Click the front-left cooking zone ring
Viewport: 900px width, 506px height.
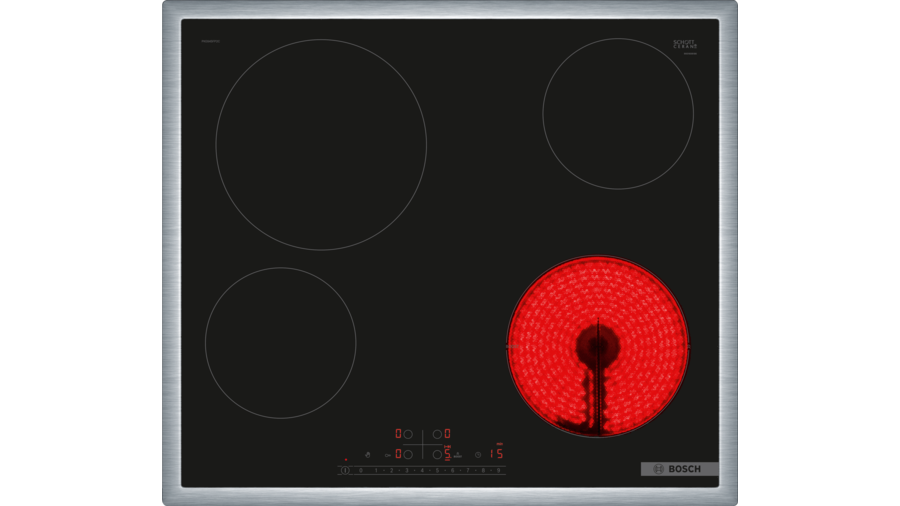point(280,342)
